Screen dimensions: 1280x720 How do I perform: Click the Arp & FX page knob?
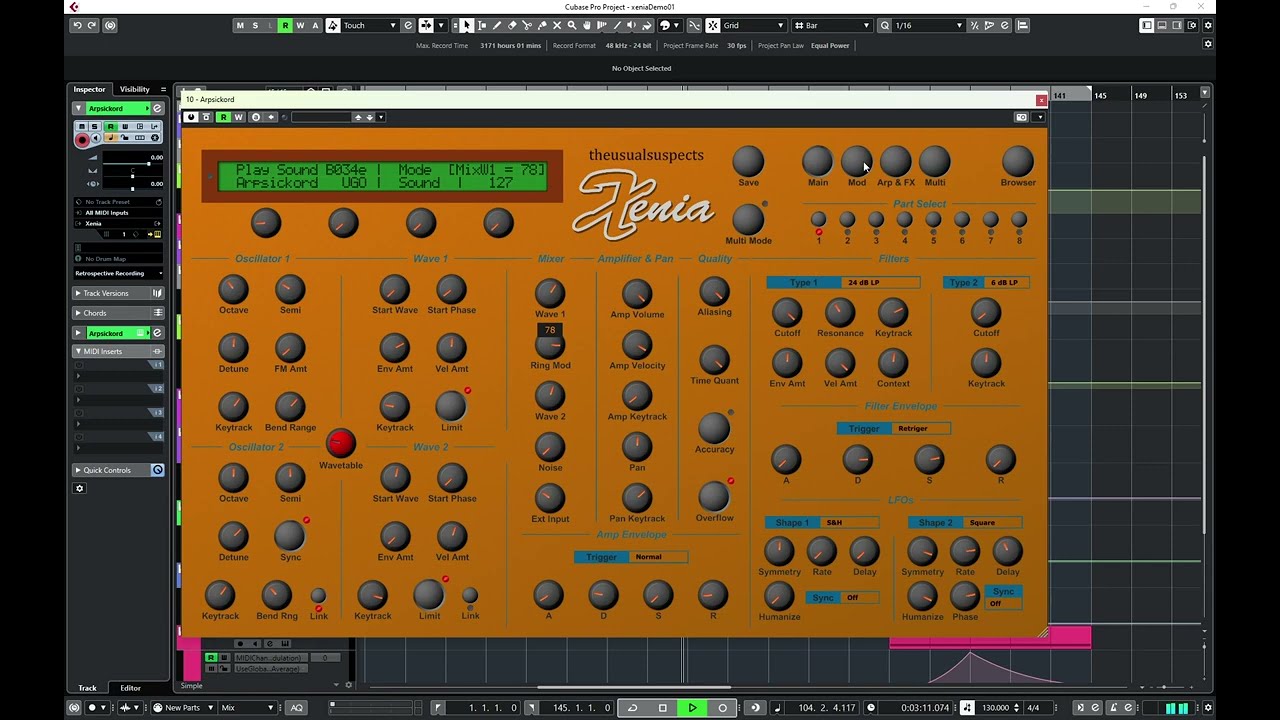895,161
